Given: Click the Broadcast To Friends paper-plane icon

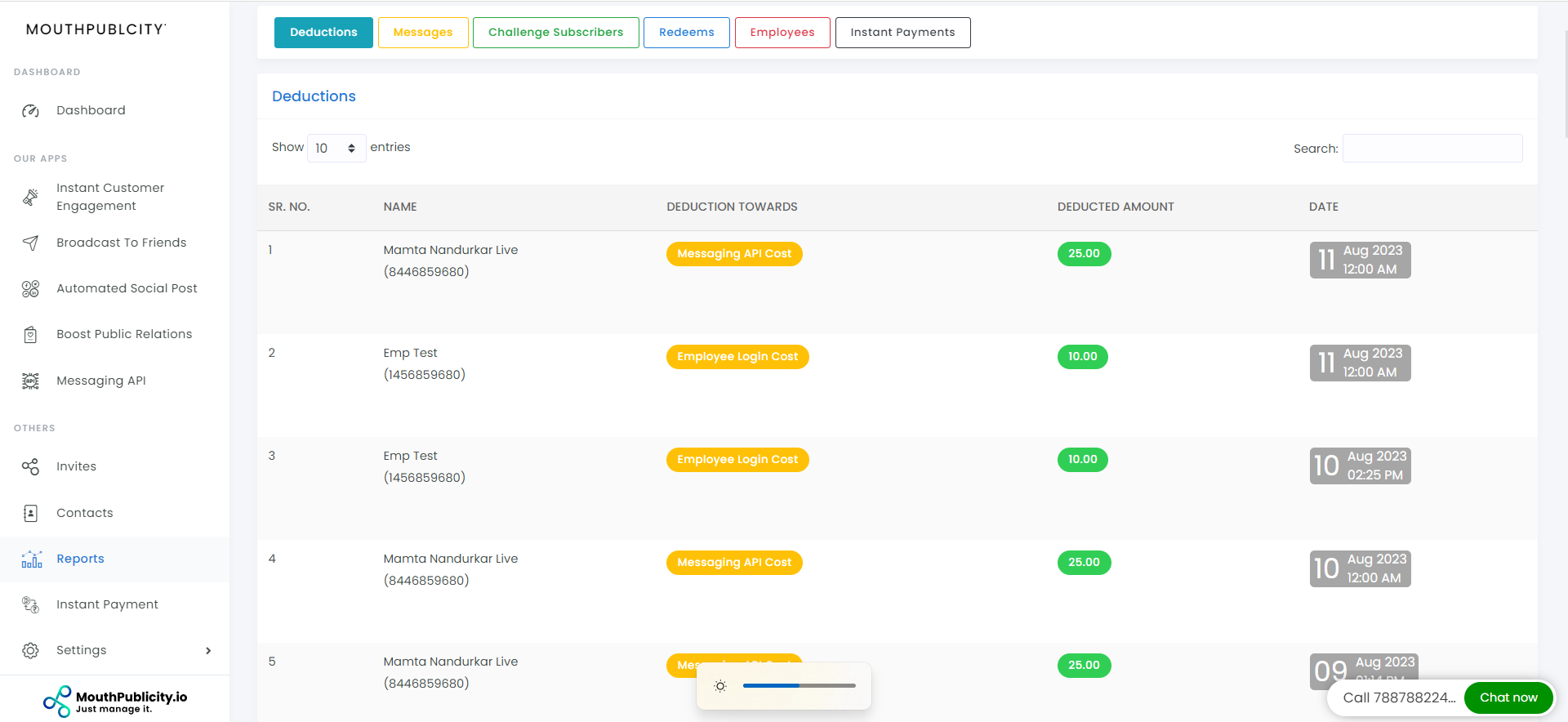Looking at the screenshot, I should click(x=30, y=243).
